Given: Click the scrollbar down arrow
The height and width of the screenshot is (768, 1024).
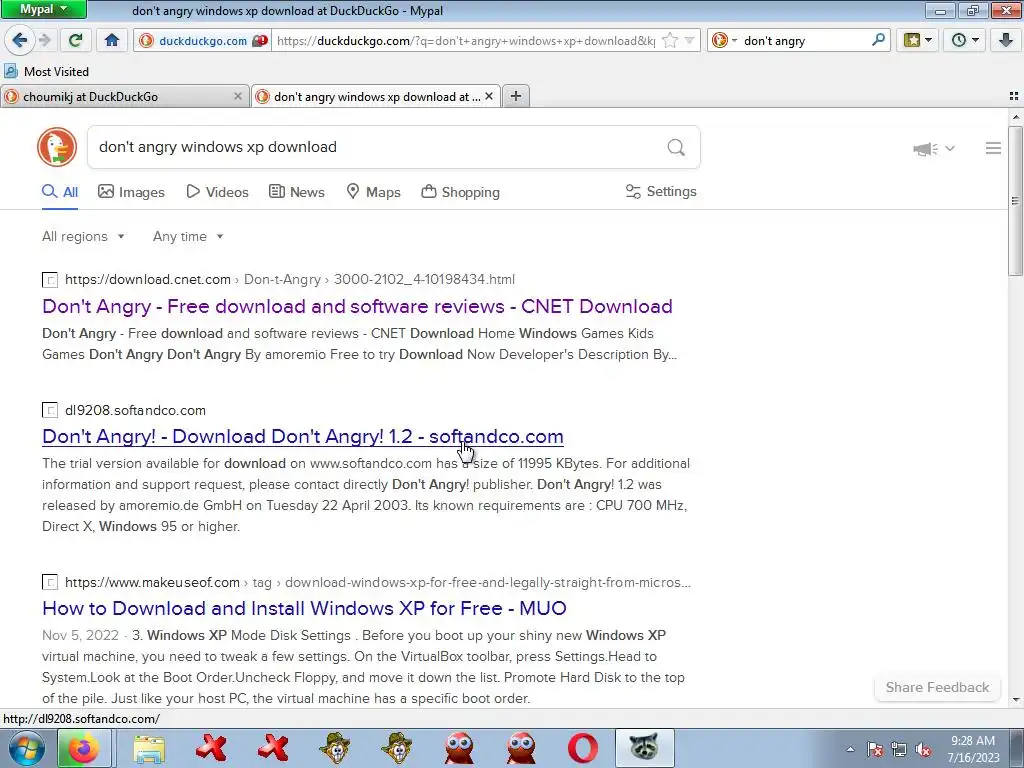Looking at the screenshot, I should tap(1016, 699).
